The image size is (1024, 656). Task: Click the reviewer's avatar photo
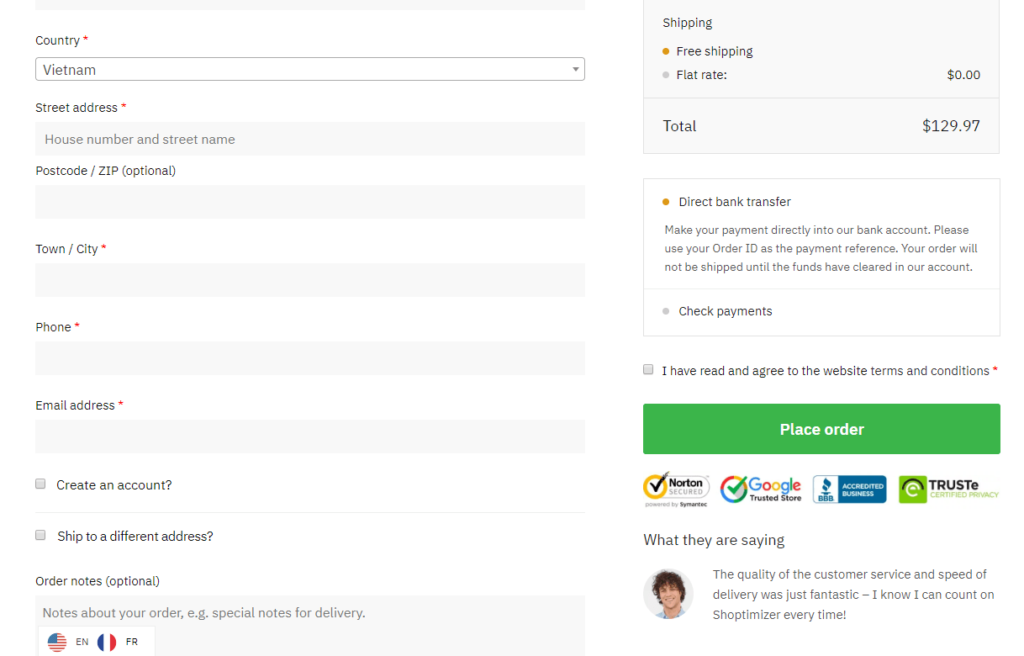click(668, 594)
